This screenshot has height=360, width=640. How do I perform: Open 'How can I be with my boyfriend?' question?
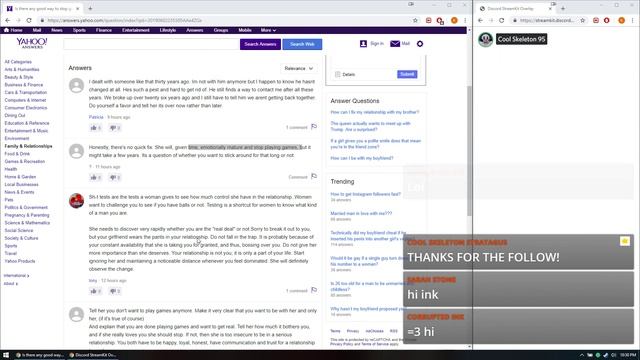362,158
